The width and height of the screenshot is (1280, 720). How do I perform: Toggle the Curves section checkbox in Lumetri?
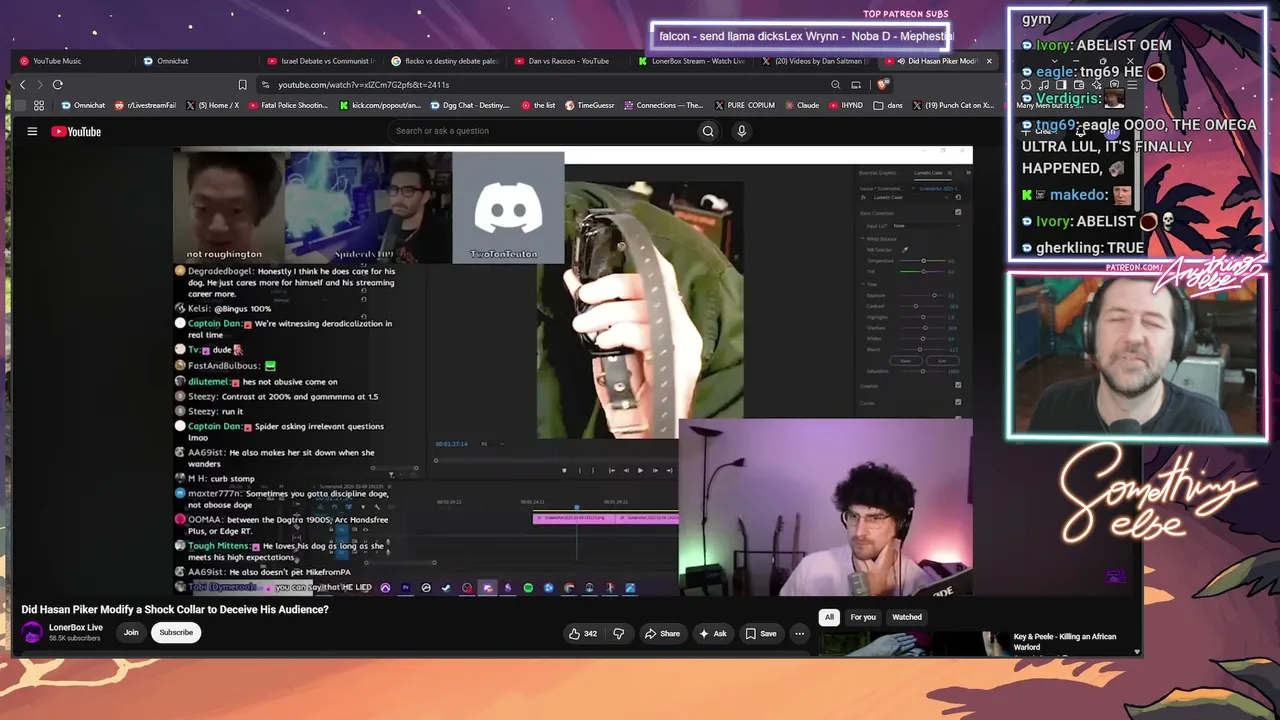[958, 402]
